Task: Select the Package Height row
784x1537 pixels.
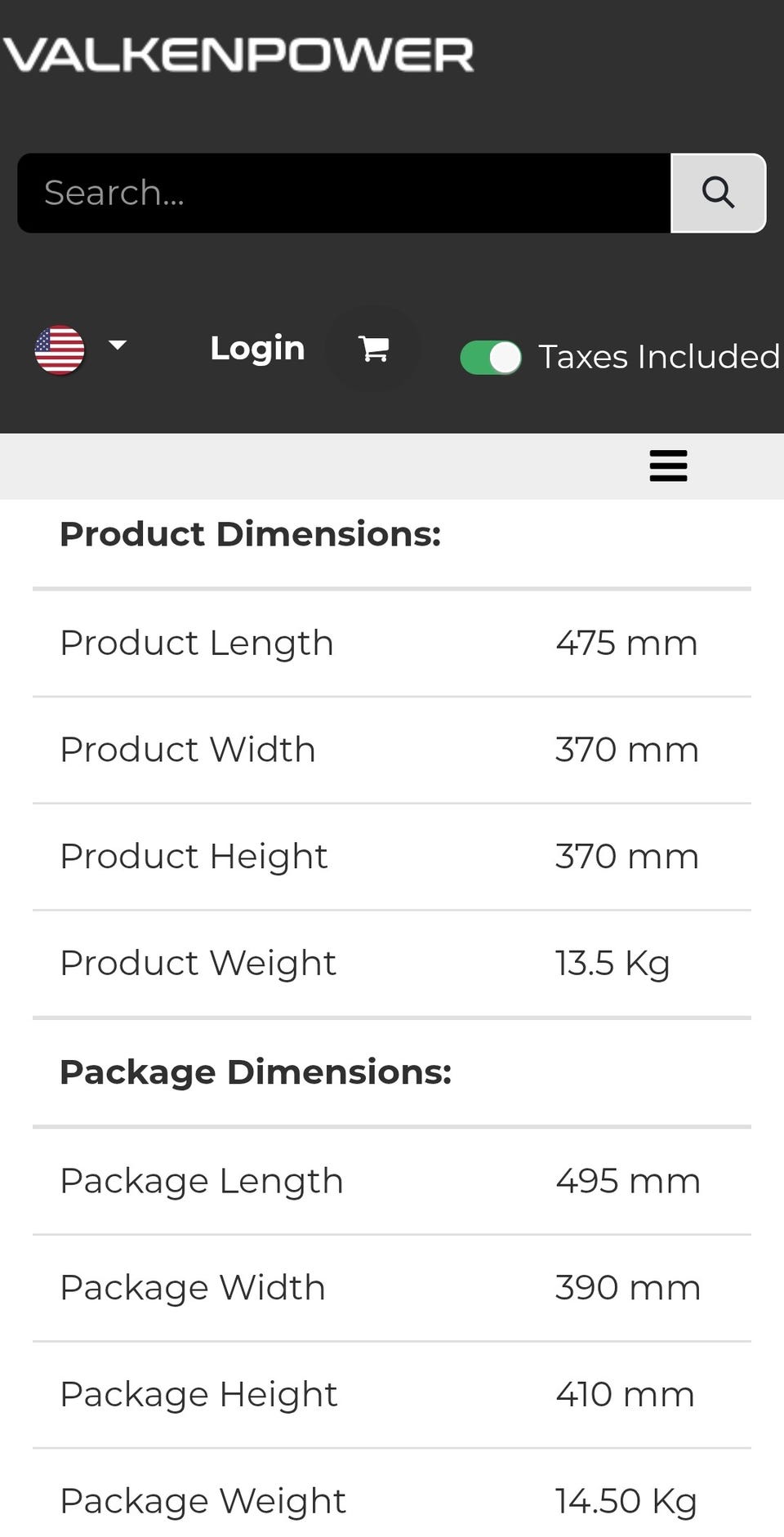Action: 392,1395
